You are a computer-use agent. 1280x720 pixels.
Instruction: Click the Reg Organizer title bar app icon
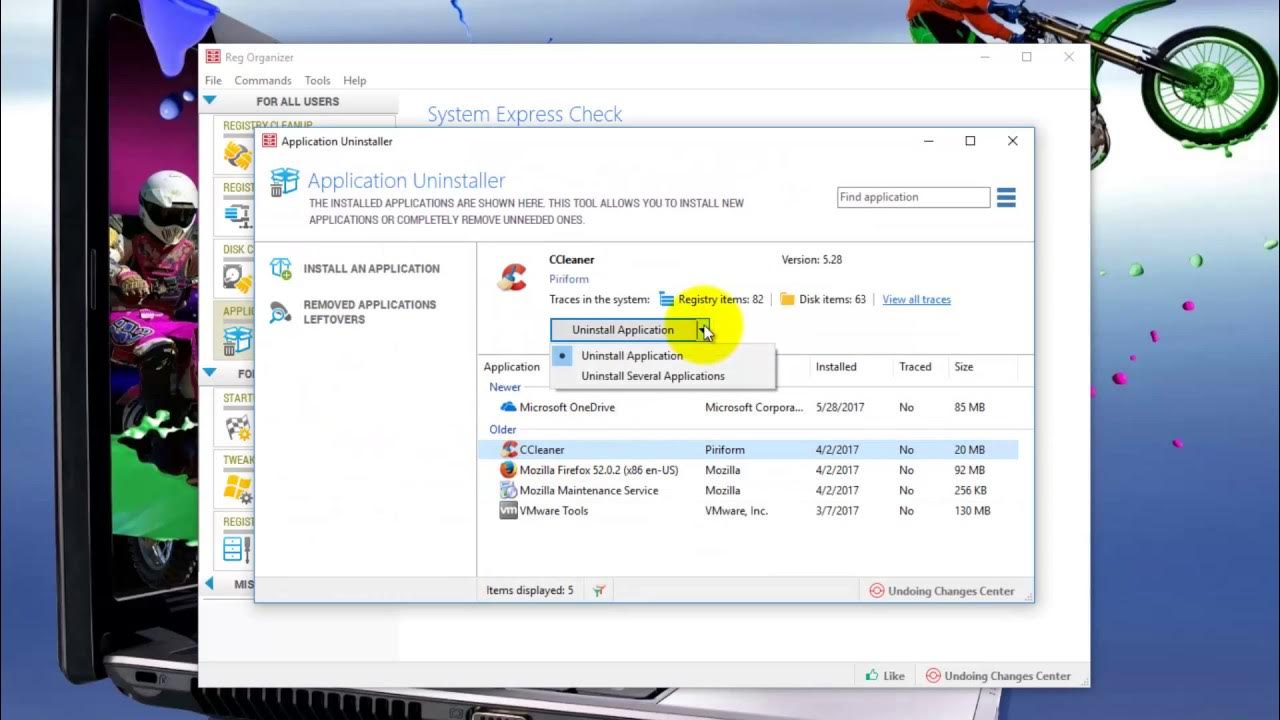[213, 57]
